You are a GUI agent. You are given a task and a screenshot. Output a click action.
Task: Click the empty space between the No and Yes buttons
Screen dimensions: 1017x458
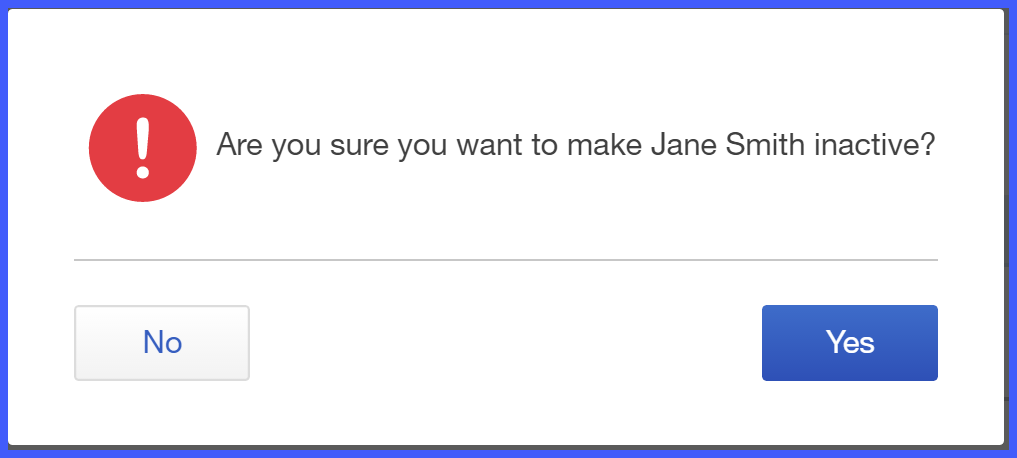pyautogui.click(x=506, y=343)
